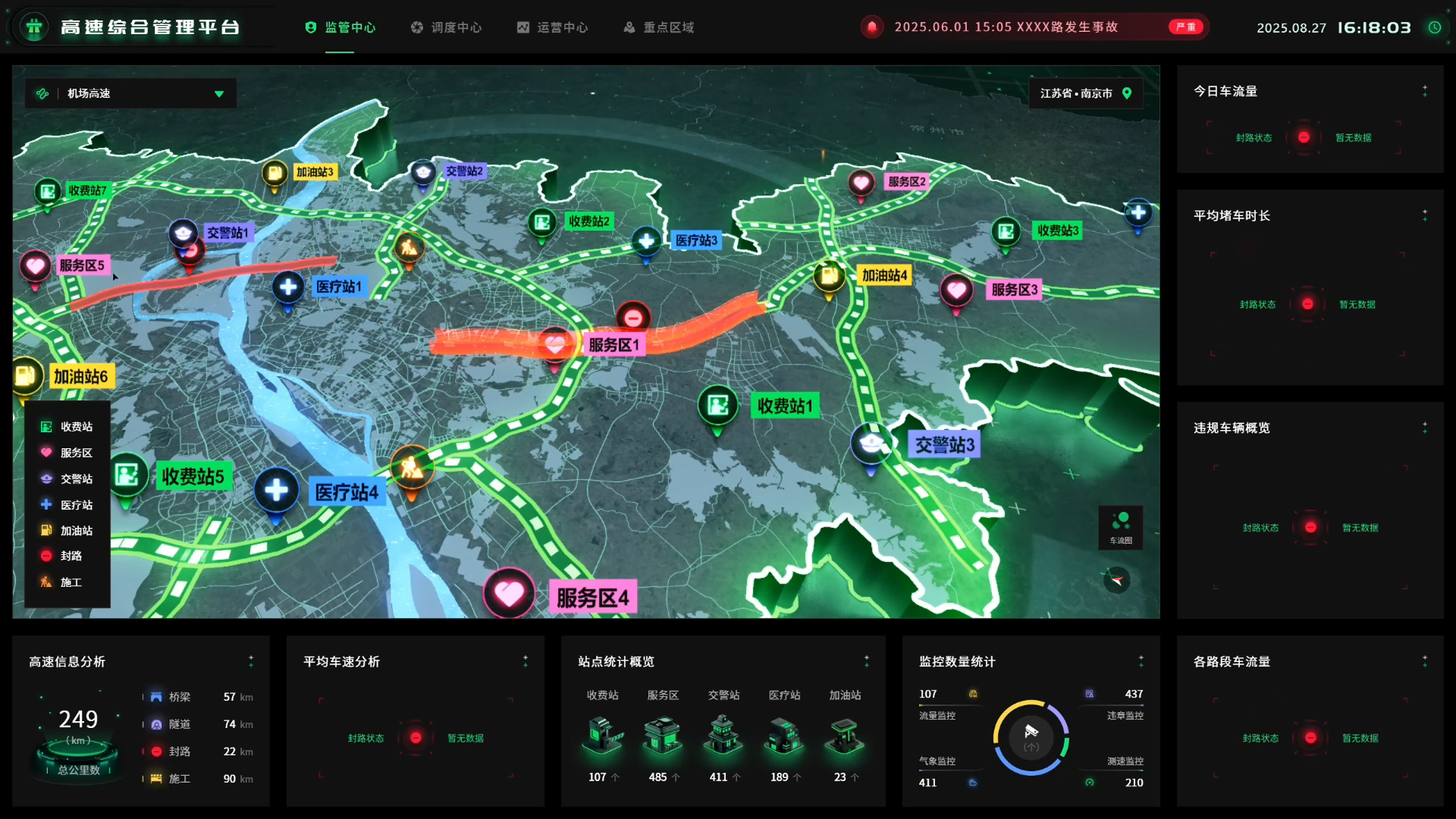The width and height of the screenshot is (1456, 819).
Task: Click the 加油站4 fuel marker
Action: point(830,276)
